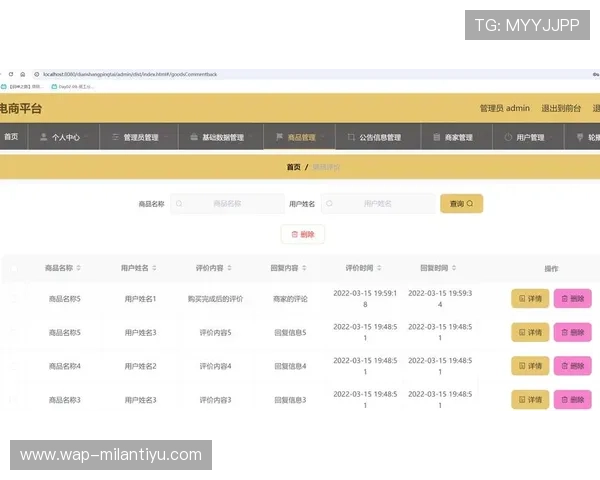Expand the 个人中心 dropdown arrow

[x=86, y=137]
